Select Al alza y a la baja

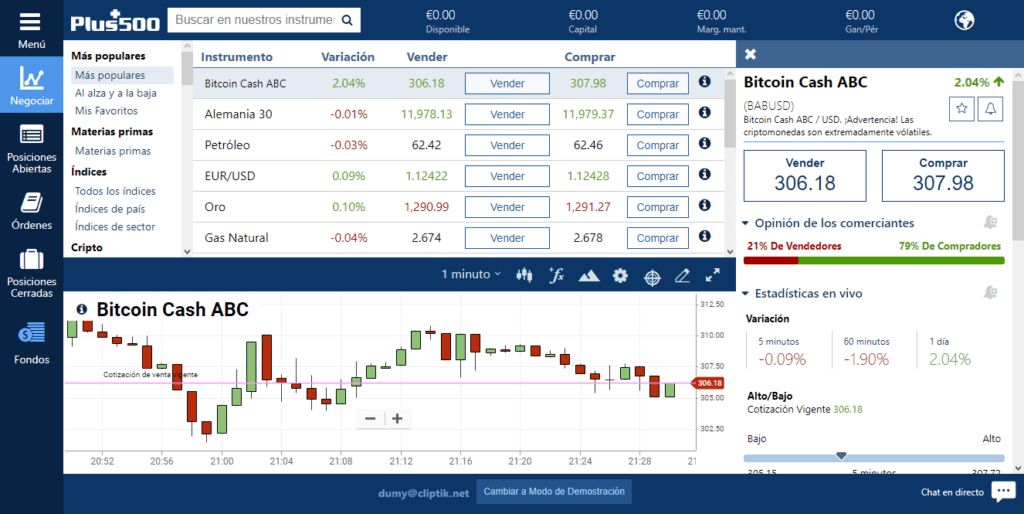pos(116,93)
